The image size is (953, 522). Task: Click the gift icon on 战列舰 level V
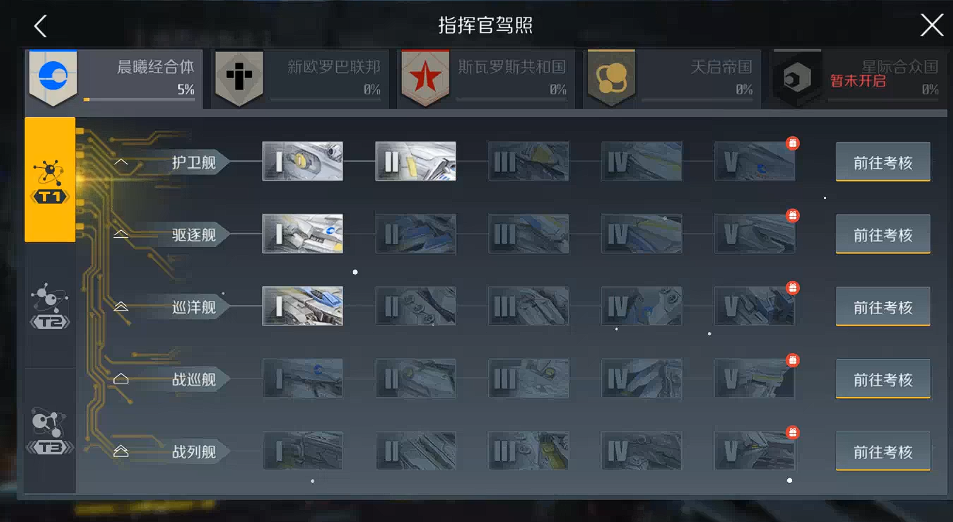793,433
